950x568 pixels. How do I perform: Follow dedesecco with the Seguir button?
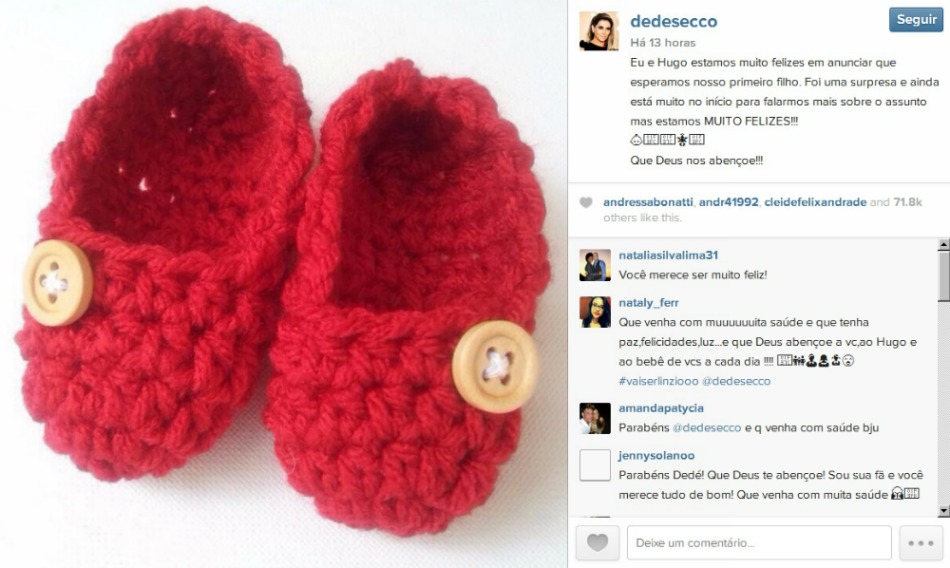pos(916,19)
